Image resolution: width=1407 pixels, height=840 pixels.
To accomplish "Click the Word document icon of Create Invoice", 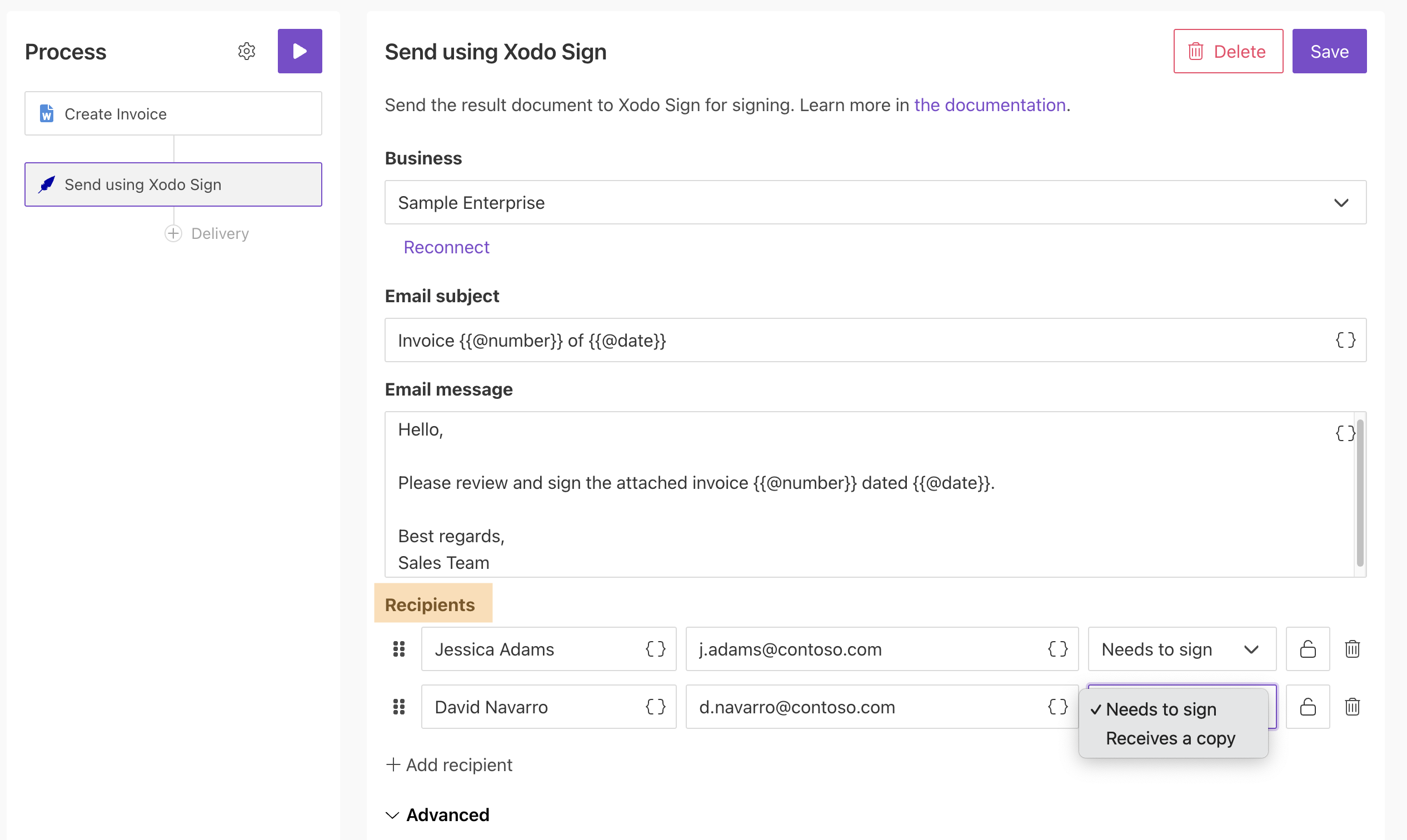I will [x=47, y=114].
